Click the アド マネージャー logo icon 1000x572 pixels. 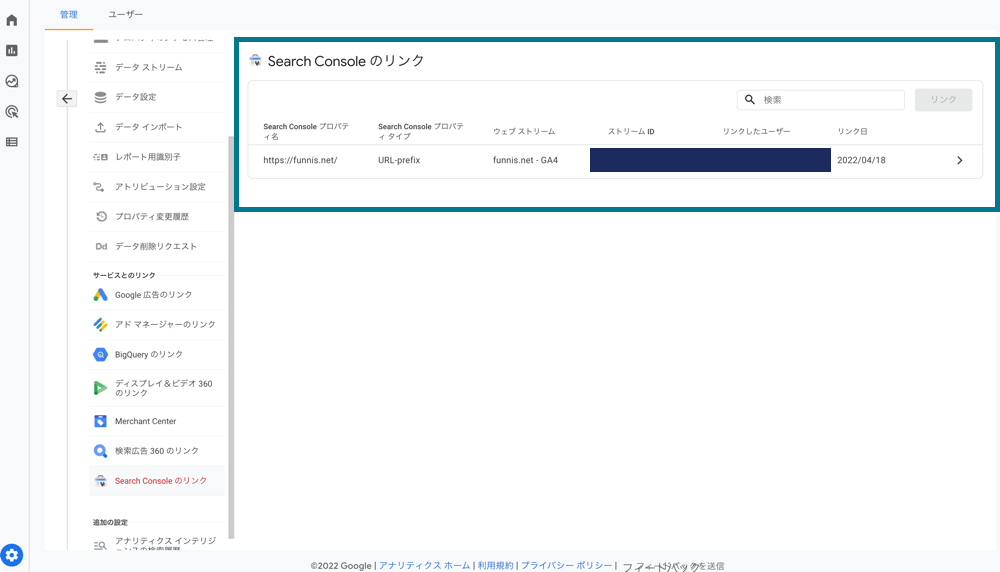click(x=100, y=325)
